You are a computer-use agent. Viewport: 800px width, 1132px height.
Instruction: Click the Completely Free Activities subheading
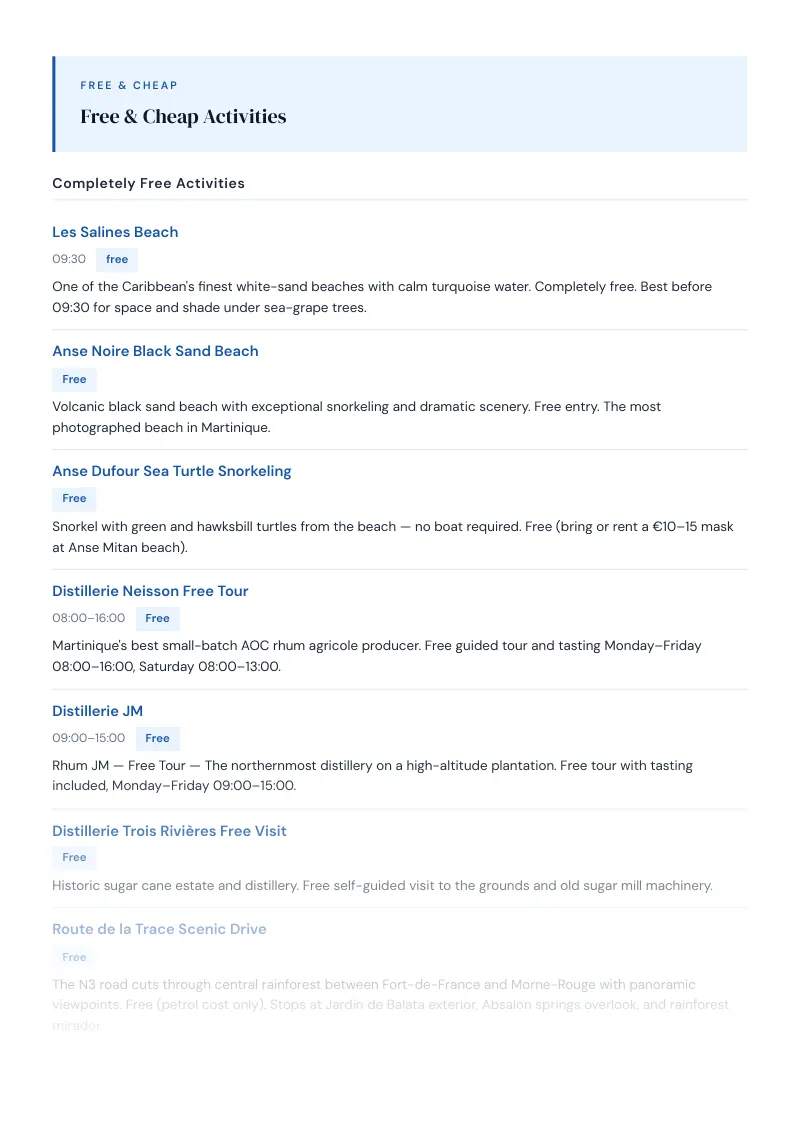(x=149, y=183)
